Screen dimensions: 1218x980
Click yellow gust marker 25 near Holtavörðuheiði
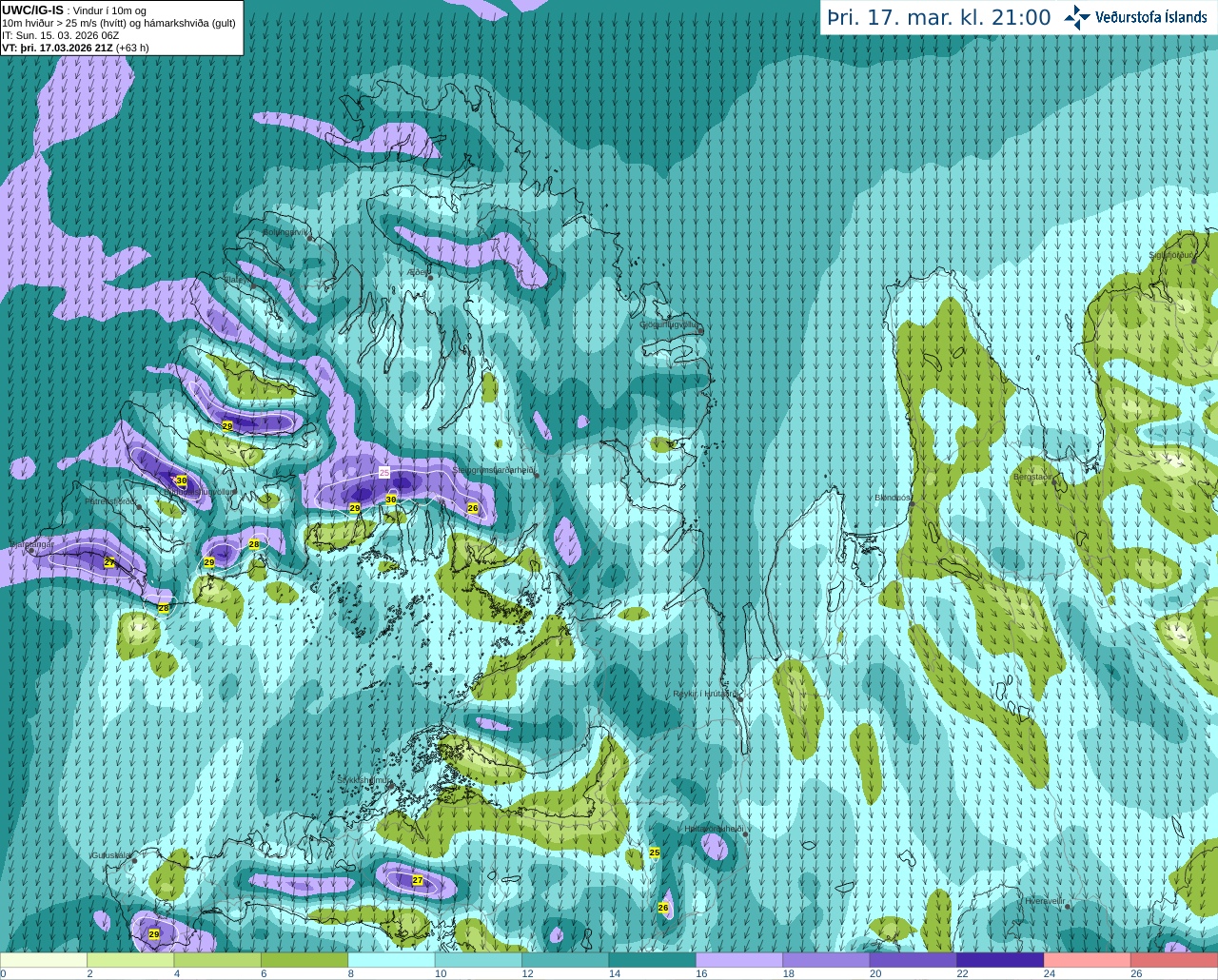coord(655,853)
